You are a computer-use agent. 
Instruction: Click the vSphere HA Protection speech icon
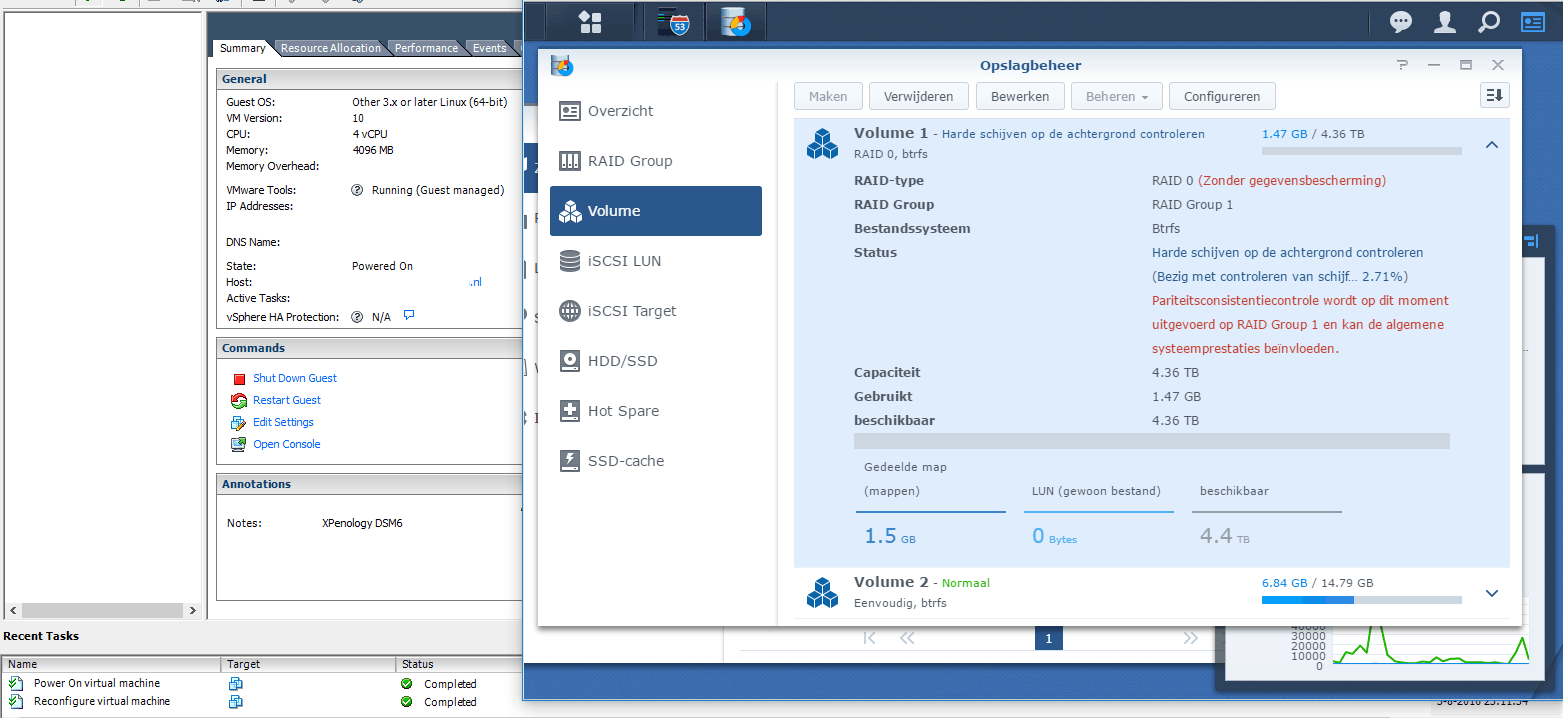pos(409,315)
